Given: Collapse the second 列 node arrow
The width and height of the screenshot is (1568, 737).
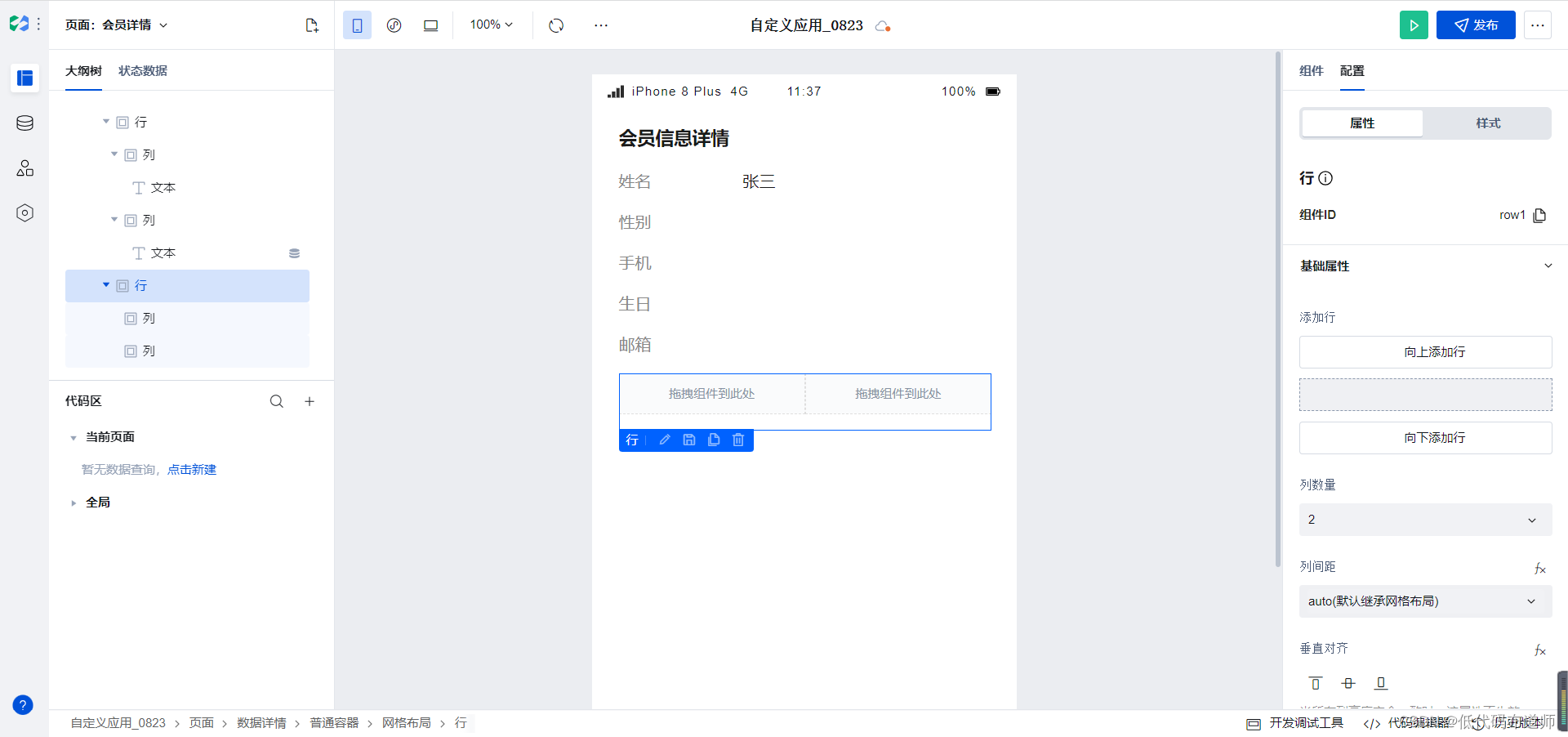Looking at the screenshot, I should (x=114, y=220).
